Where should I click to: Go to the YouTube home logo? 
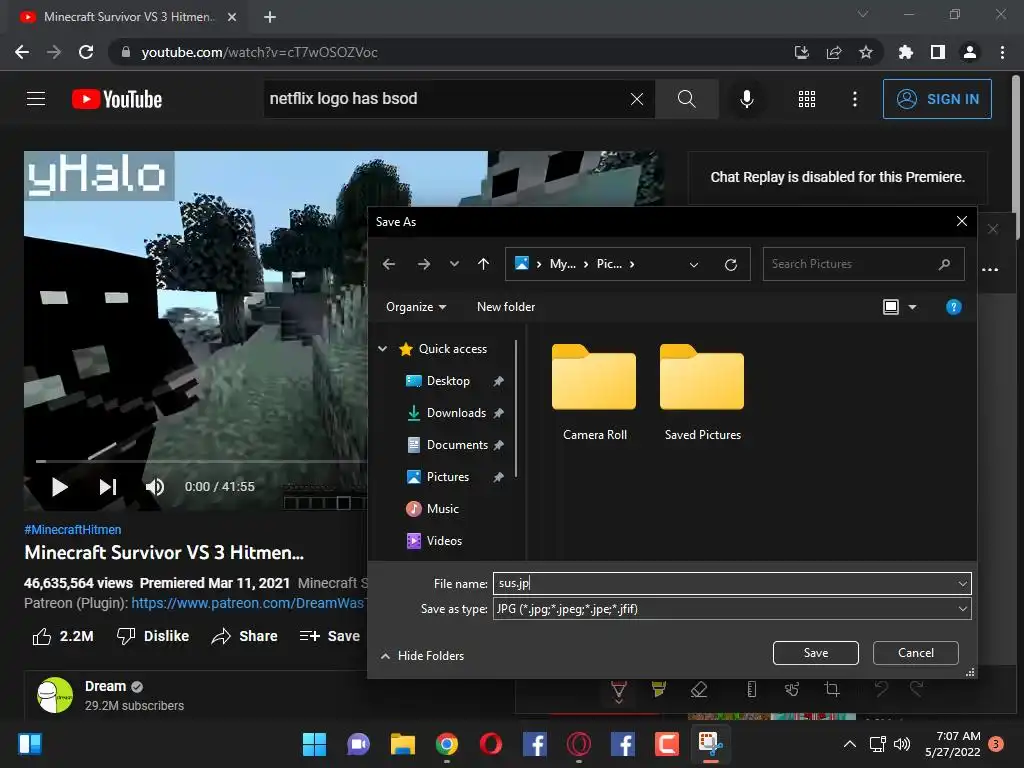(117, 99)
